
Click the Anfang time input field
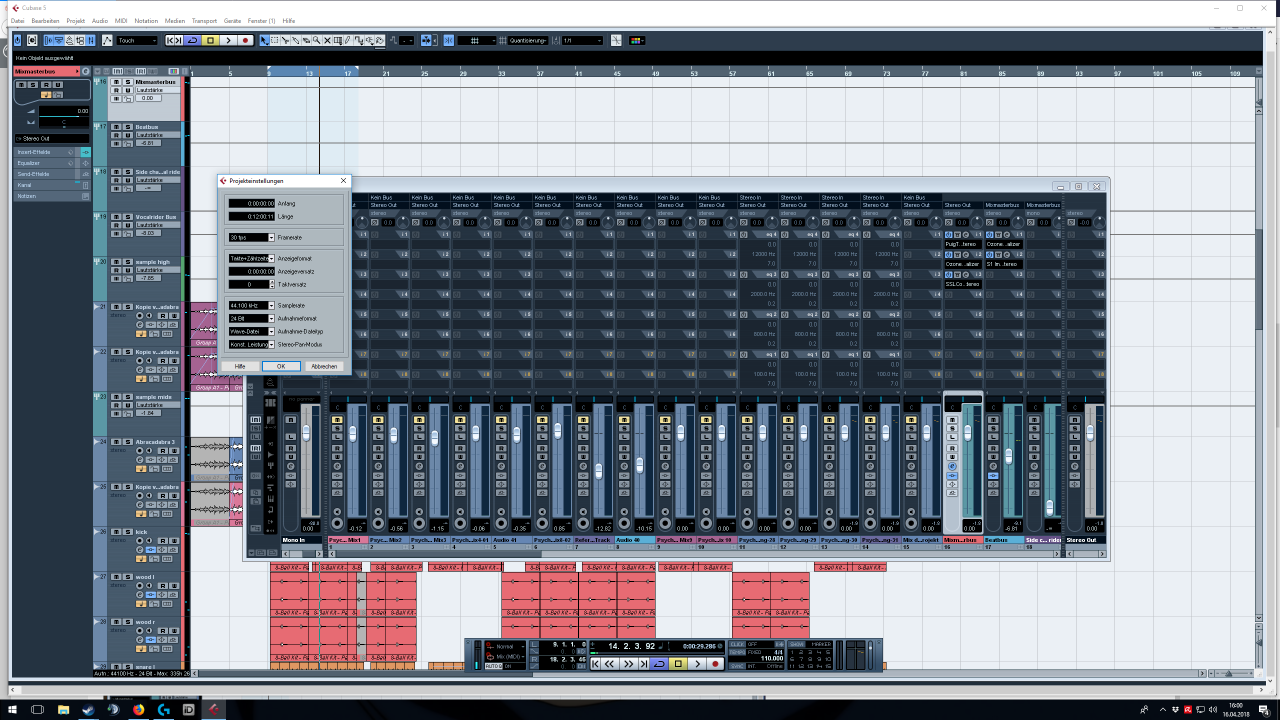pyautogui.click(x=252, y=203)
